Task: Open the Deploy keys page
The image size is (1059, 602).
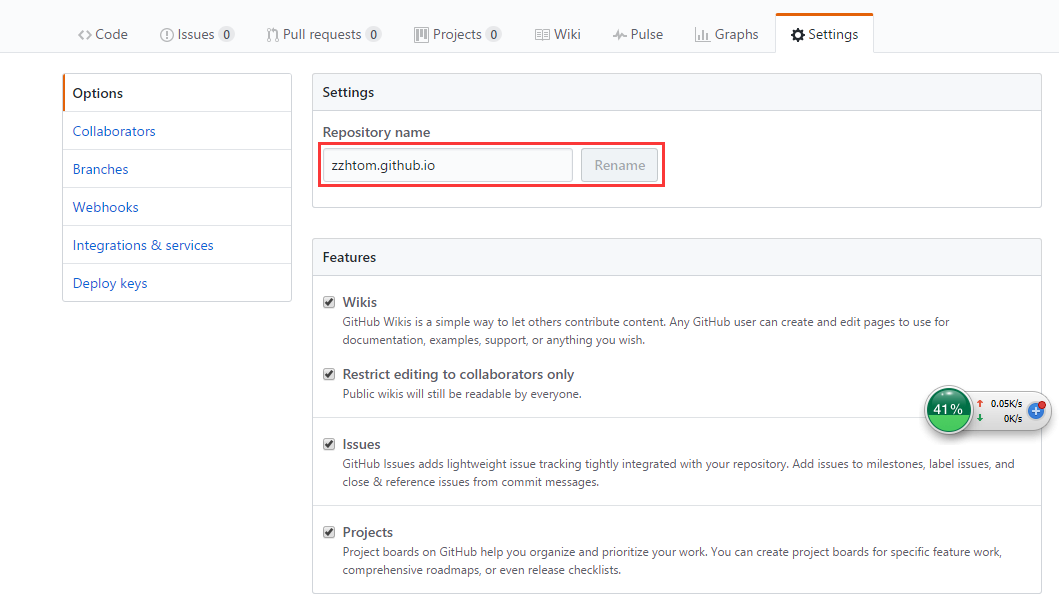Action: point(110,283)
